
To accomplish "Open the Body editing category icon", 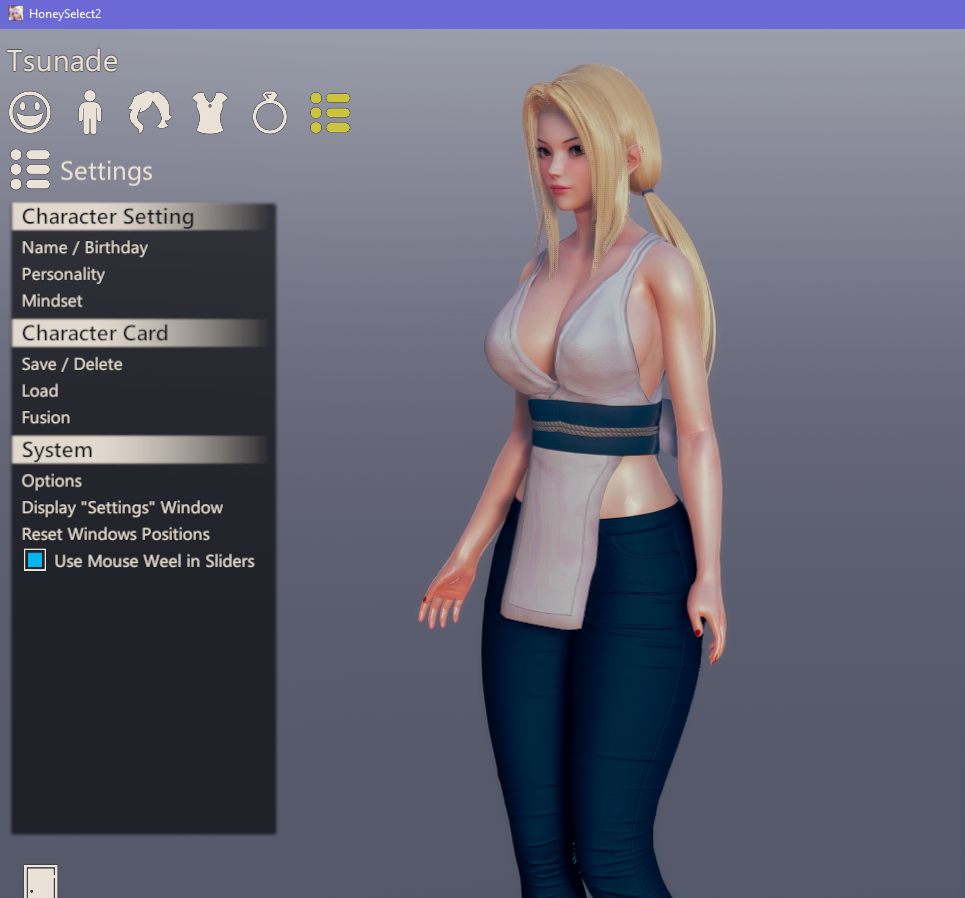I will [90, 112].
